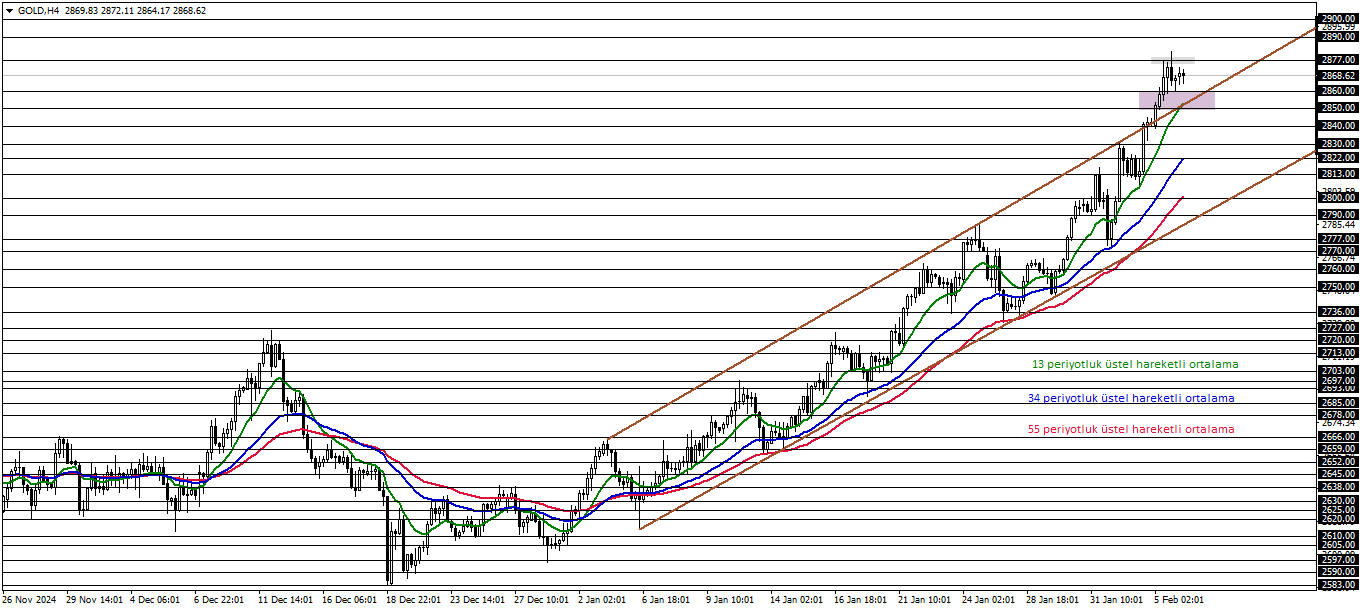
Task: Select the purple rectangle zone near 2850
Action: (x=1177, y=100)
